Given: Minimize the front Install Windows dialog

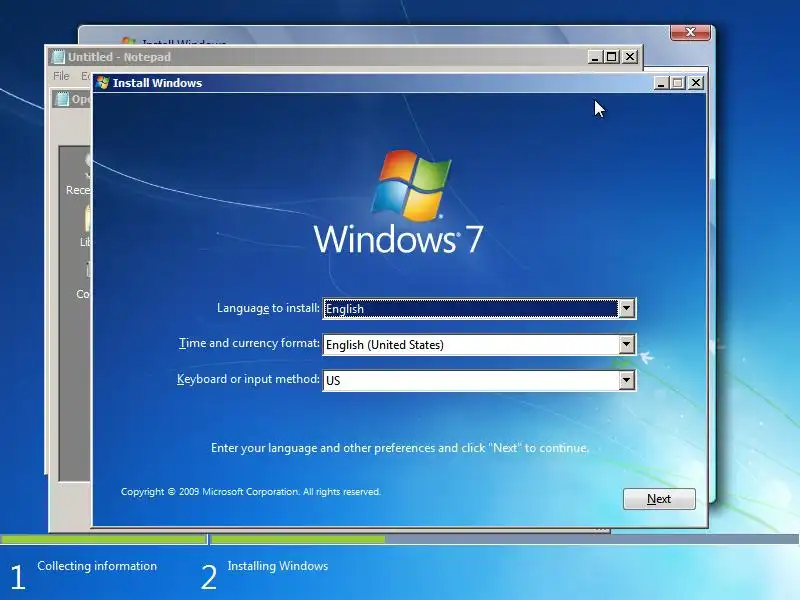Looking at the screenshot, I should click(661, 83).
